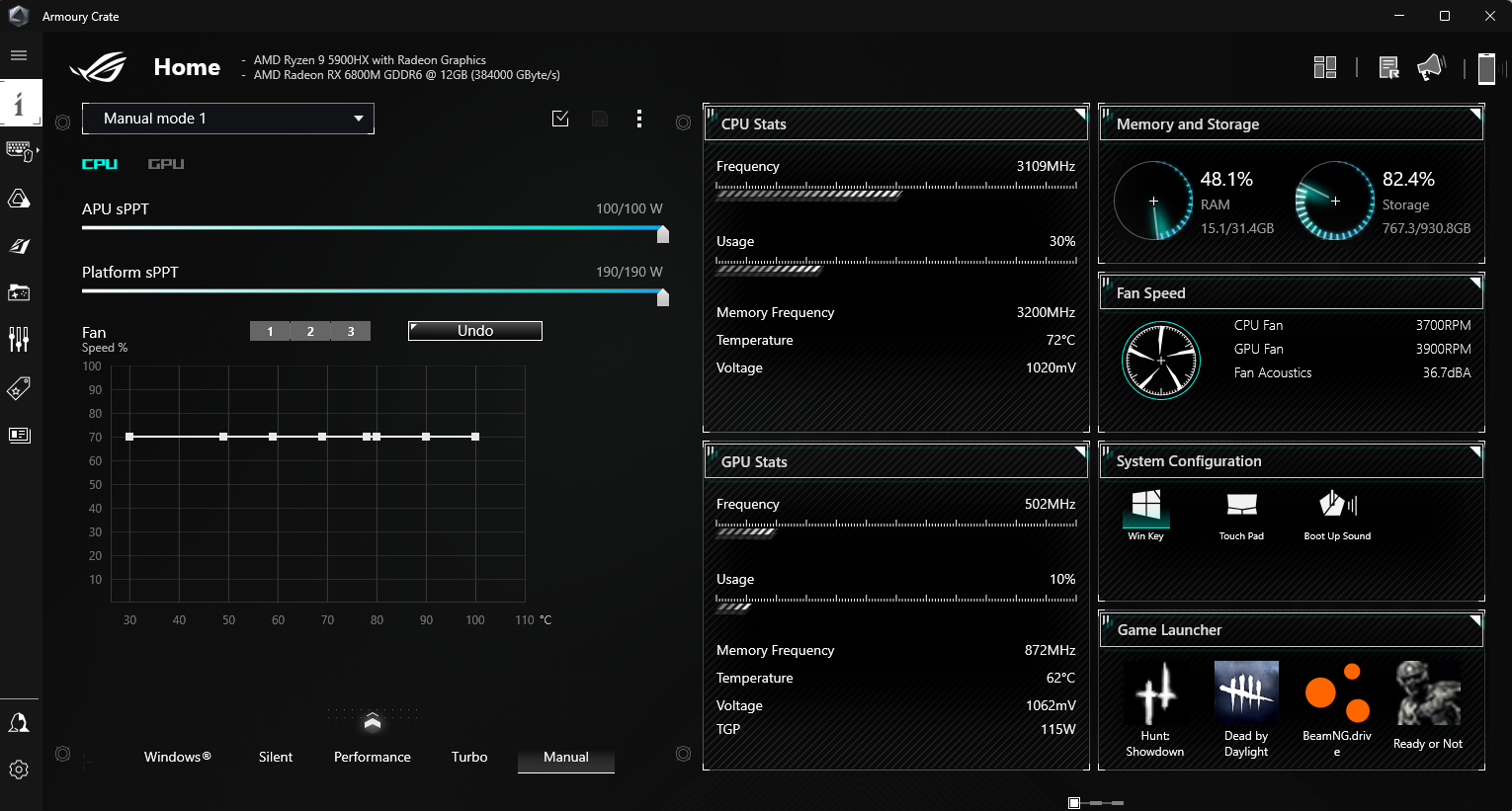Screen dimensions: 1512x811
Task: Toggle the Boot Up Sound setting
Action: point(1337,515)
